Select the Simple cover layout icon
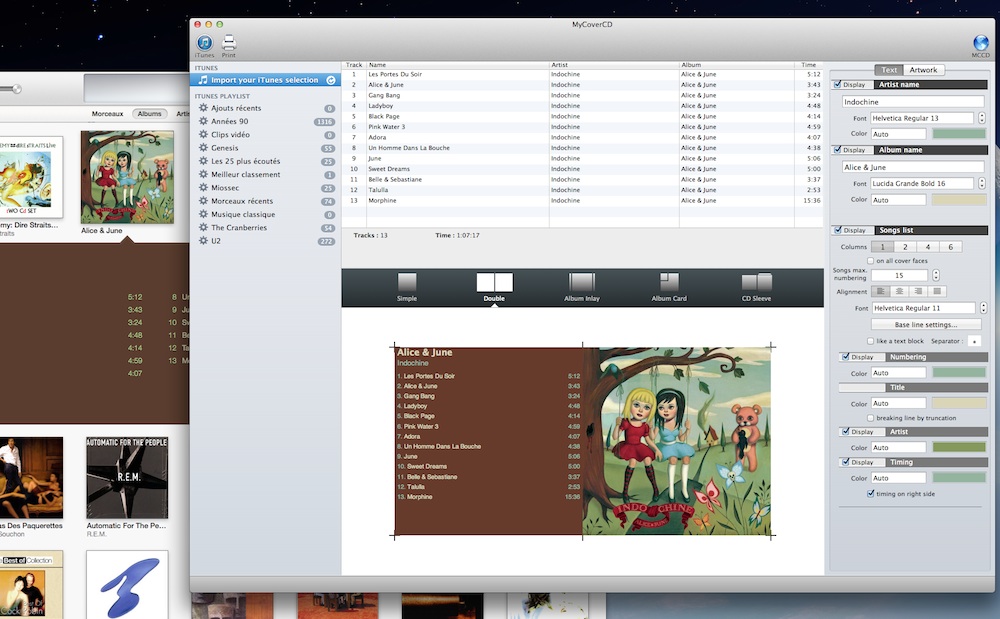The width and height of the screenshot is (1000, 619). pos(407,282)
